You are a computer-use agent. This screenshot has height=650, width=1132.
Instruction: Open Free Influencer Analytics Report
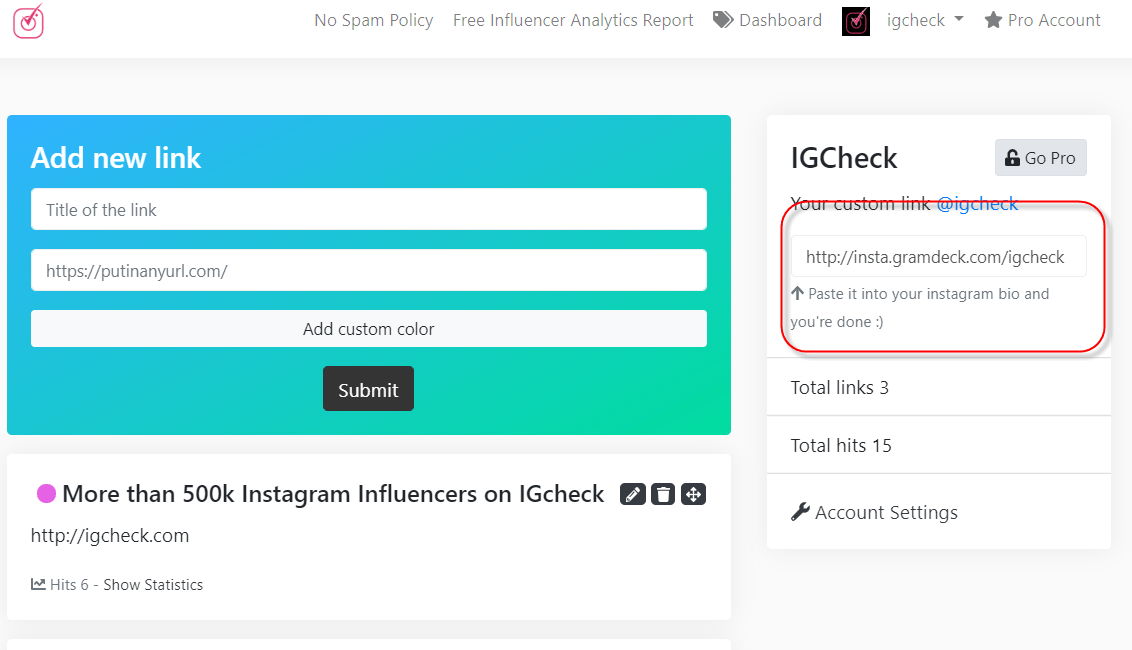pyautogui.click(x=573, y=20)
